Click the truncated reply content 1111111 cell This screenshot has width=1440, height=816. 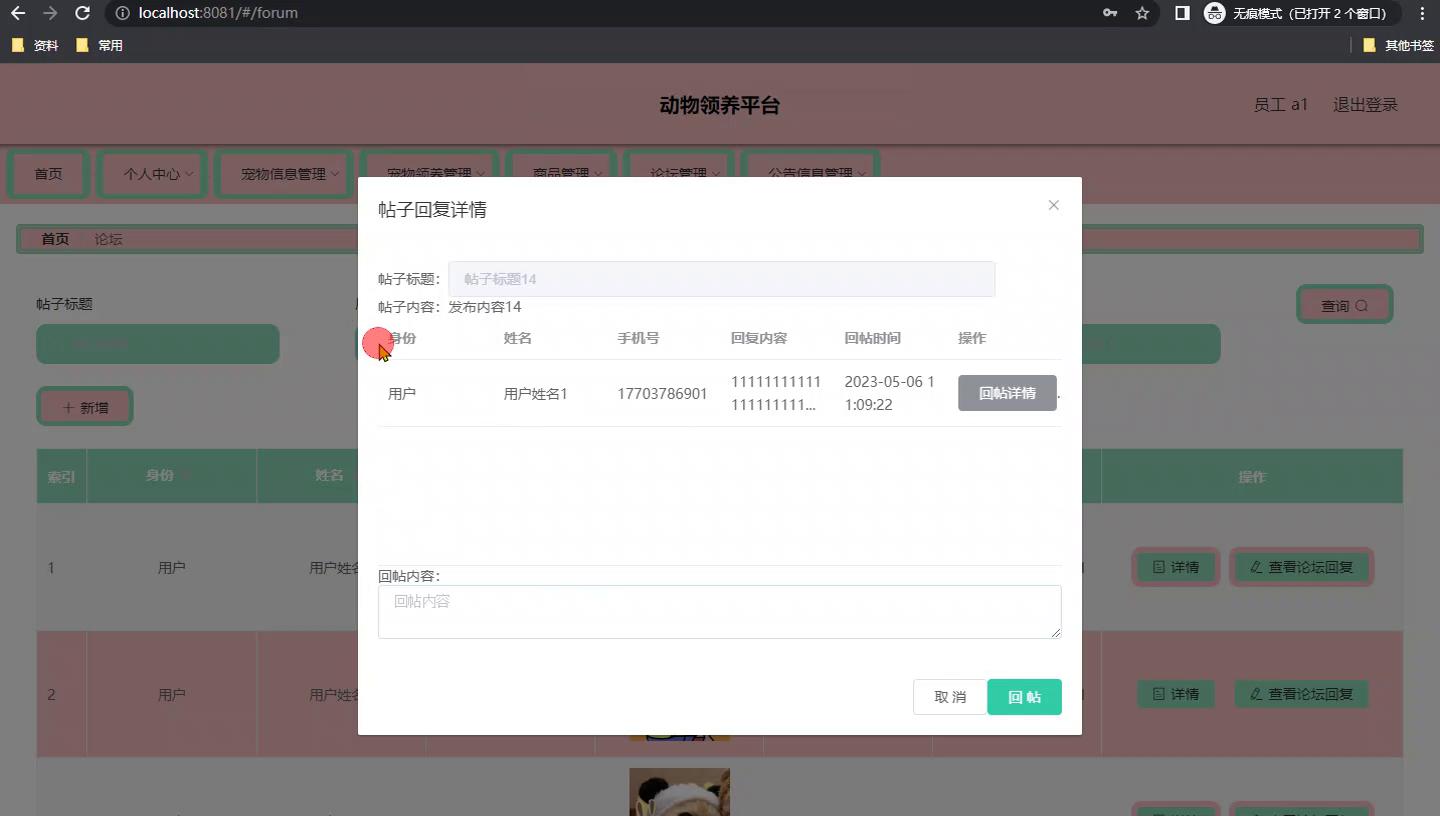776,393
